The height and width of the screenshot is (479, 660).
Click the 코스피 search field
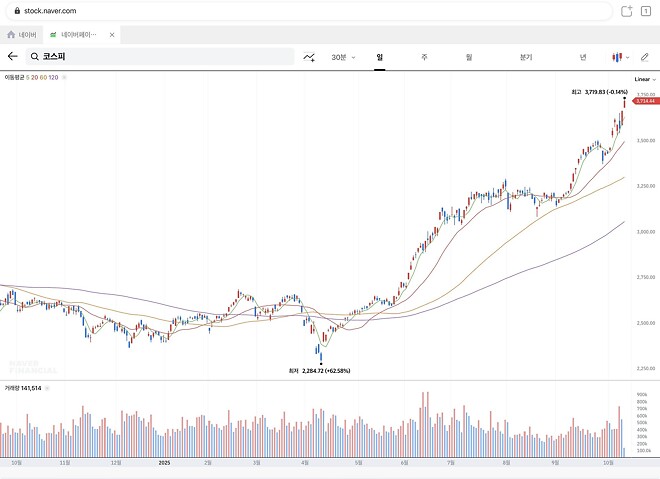pos(160,56)
